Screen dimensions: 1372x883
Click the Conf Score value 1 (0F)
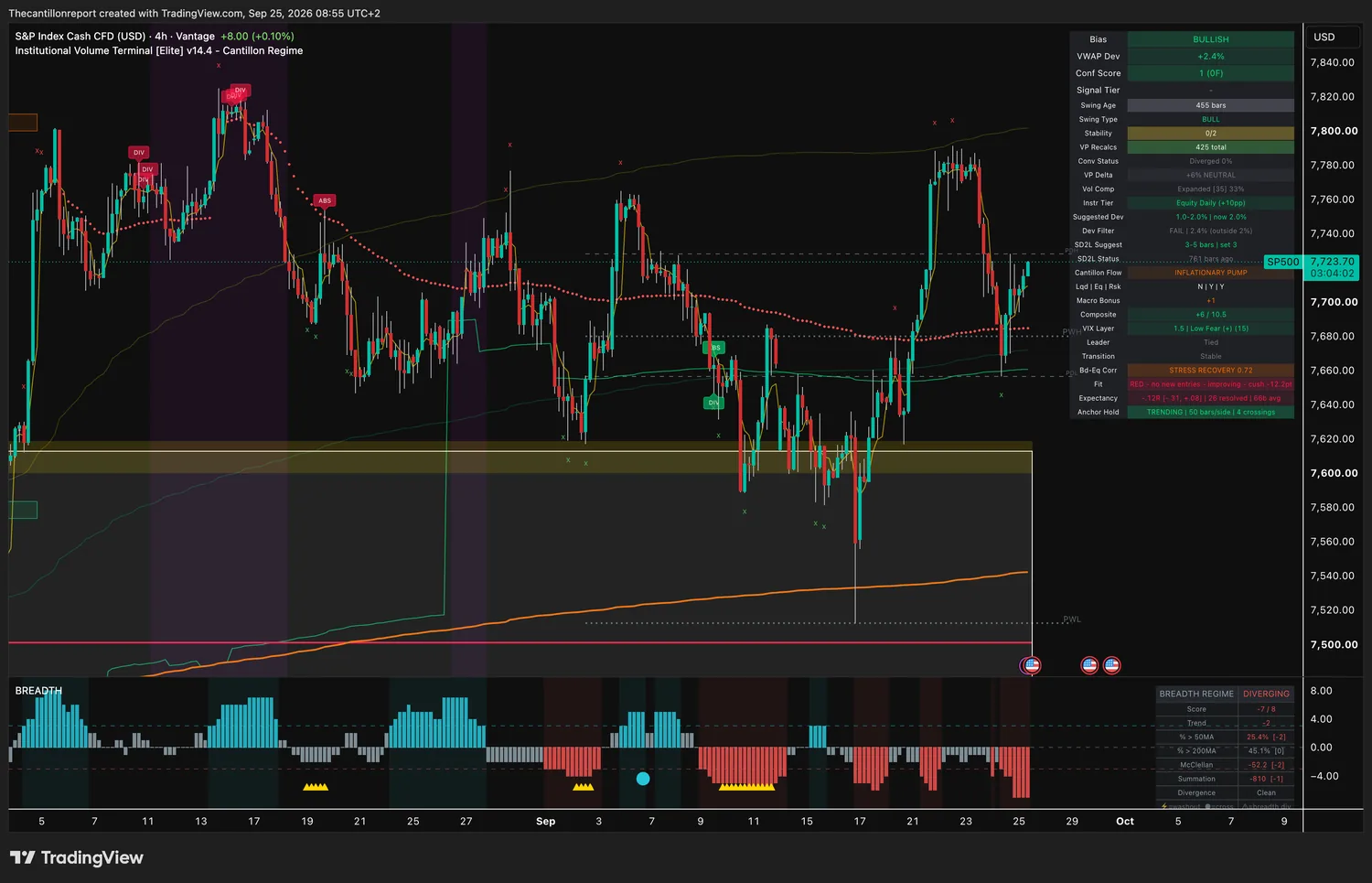(1211, 73)
